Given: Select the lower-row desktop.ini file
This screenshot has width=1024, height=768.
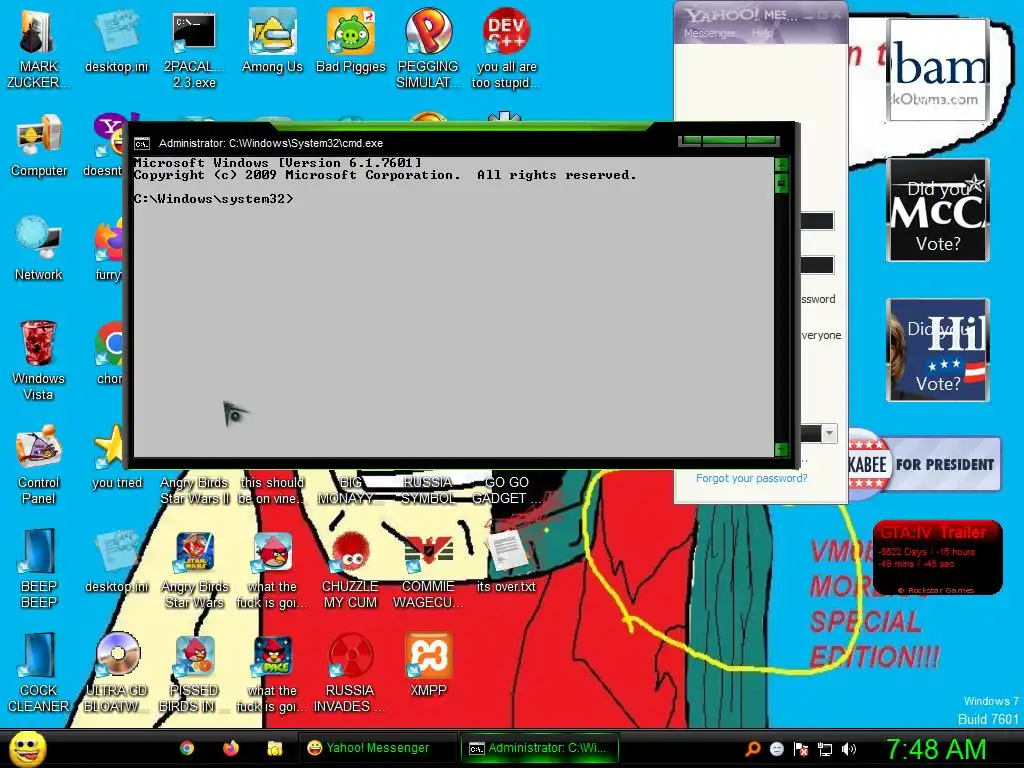Looking at the screenshot, I should (116, 562).
